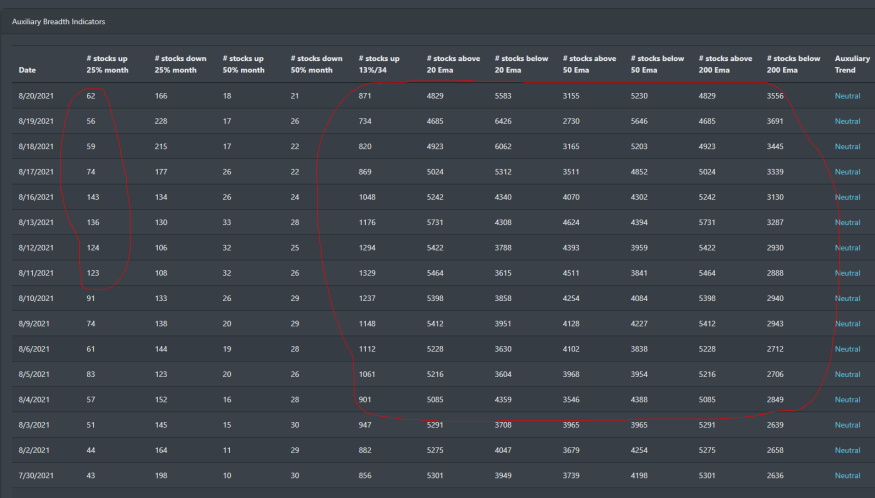Click value 33 in the 8/13/2021 row
The image size is (875, 498).
[x=227, y=222]
